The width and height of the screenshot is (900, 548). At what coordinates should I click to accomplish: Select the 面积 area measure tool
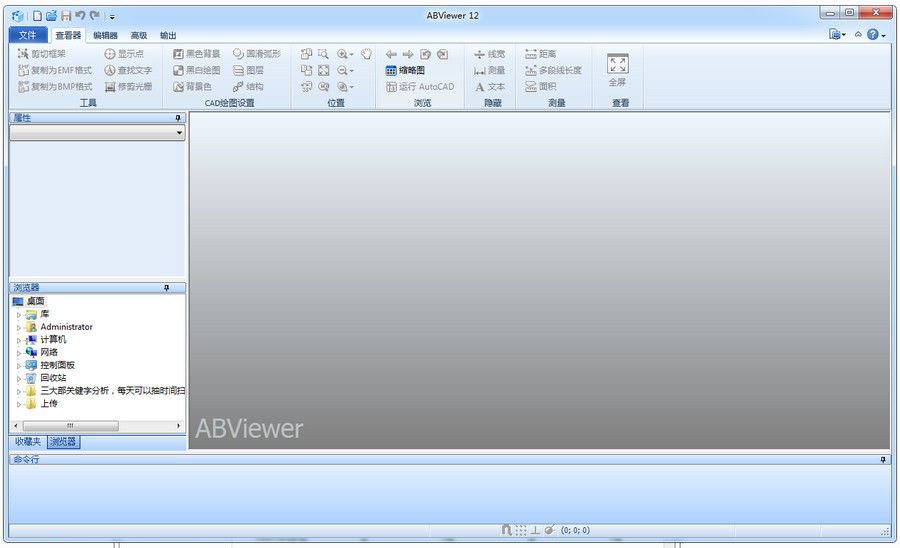tap(541, 87)
